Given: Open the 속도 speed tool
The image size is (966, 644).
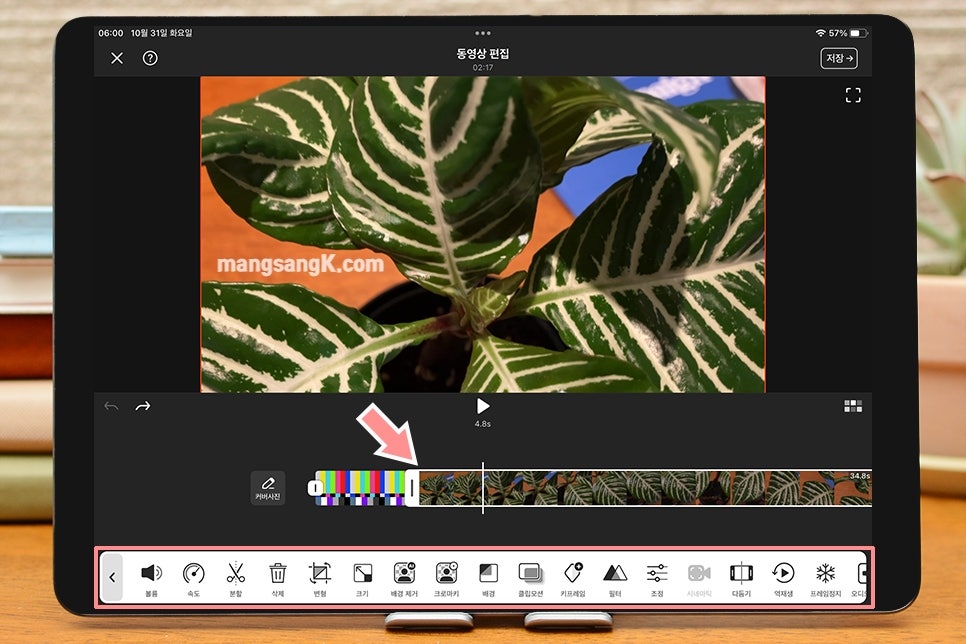Looking at the screenshot, I should 193,579.
